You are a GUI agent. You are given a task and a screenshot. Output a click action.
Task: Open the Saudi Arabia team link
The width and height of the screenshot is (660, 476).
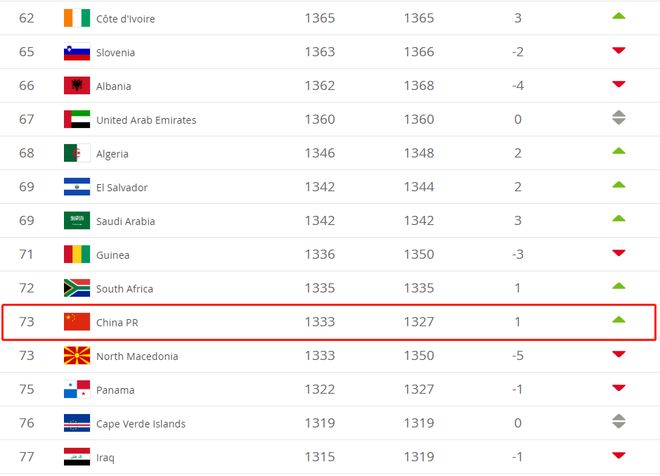tap(125, 221)
